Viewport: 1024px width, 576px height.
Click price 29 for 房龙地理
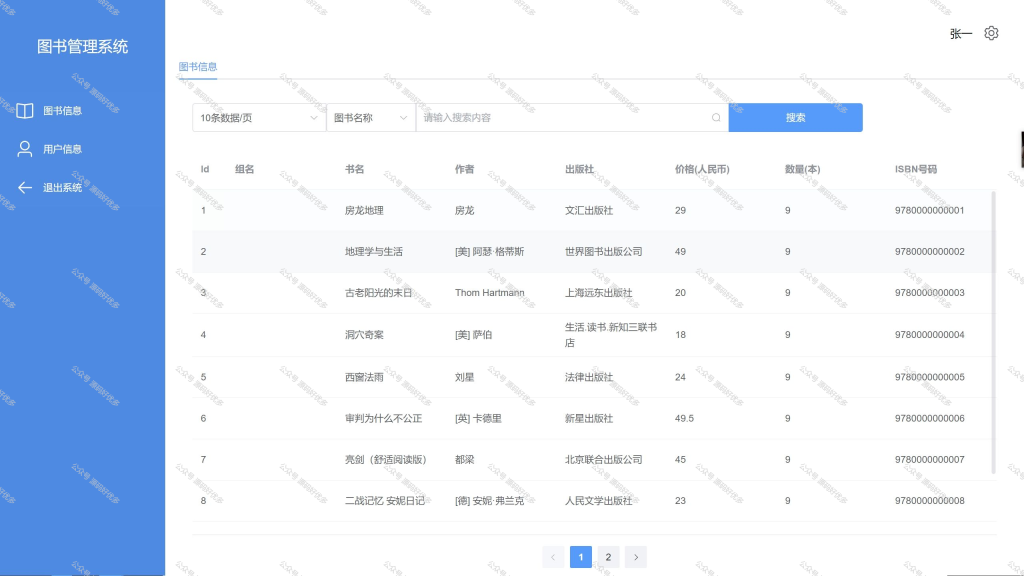coord(680,210)
